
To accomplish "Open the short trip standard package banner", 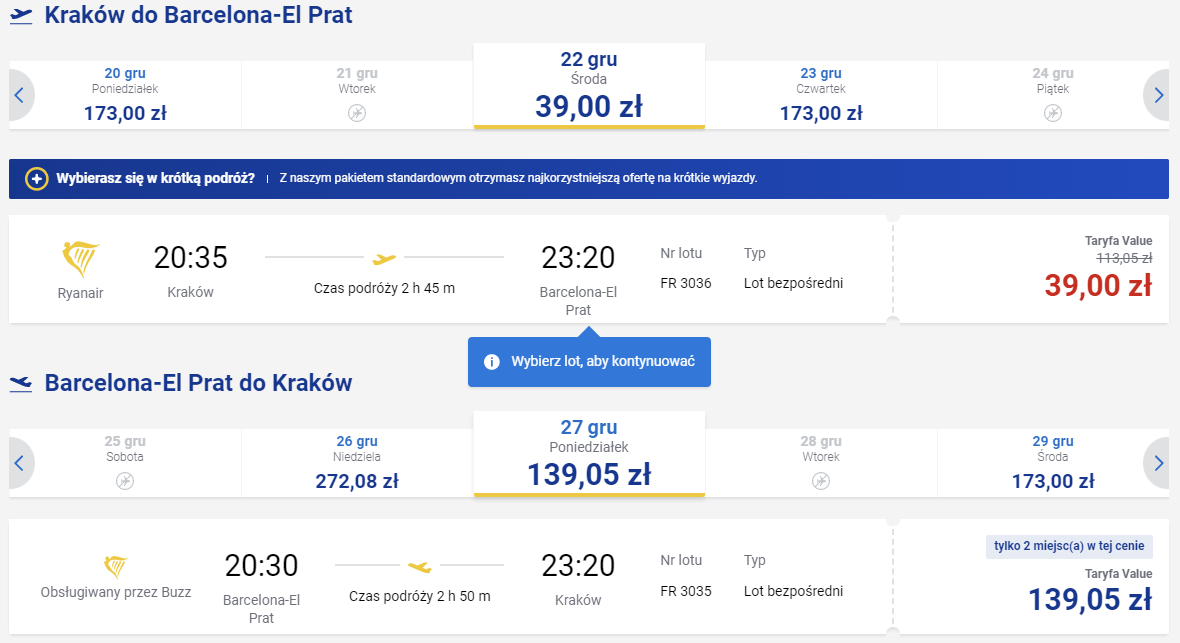I will click(x=588, y=178).
